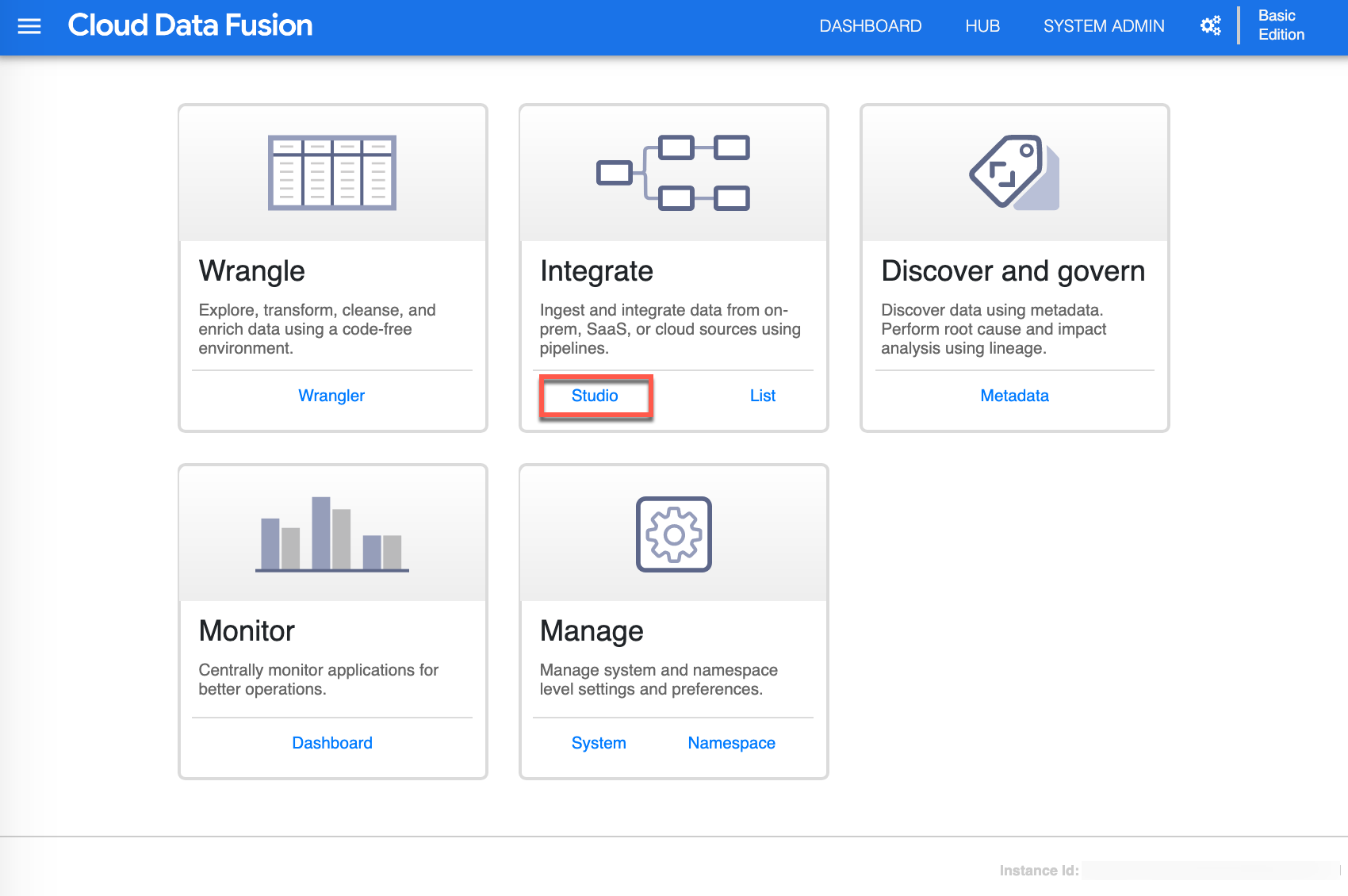Open the Wrangler link
Screen dimensions: 1348x896
tap(331, 396)
